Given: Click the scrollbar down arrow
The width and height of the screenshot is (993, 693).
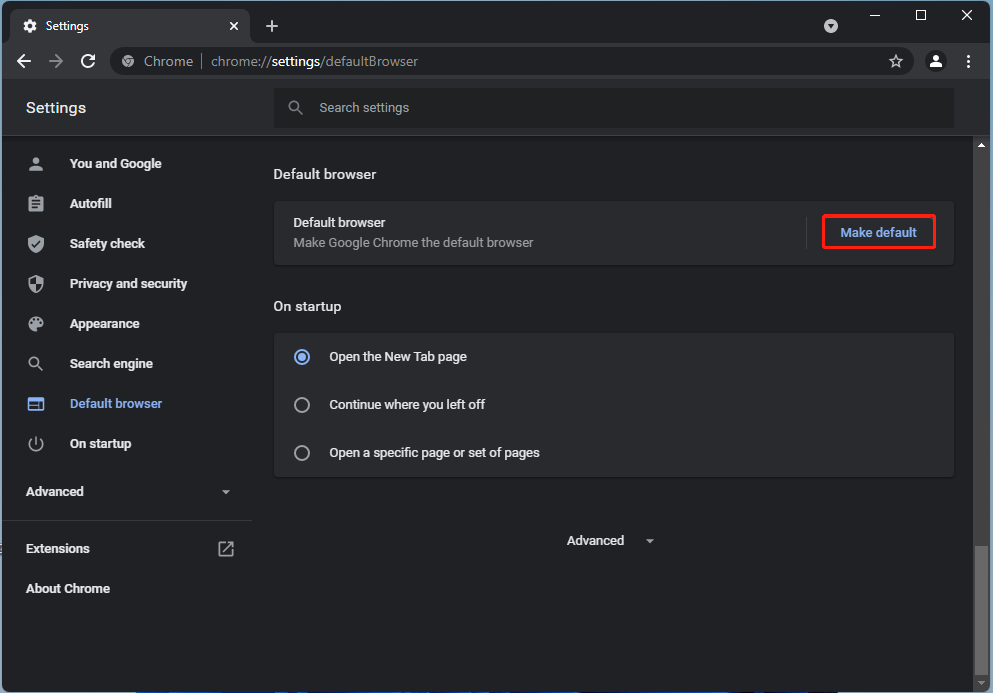Looking at the screenshot, I should click(981, 683).
